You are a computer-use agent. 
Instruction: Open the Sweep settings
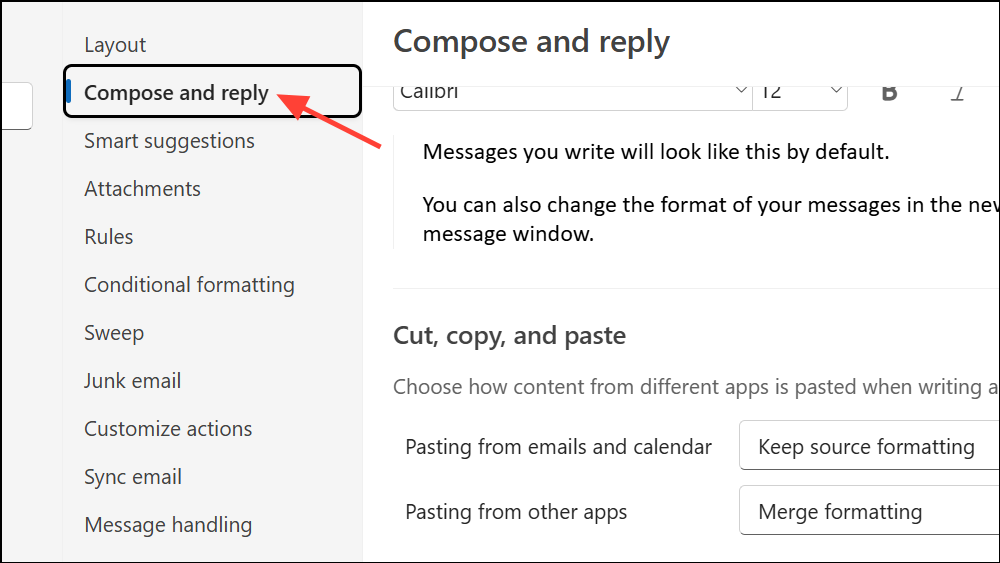coord(114,333)
